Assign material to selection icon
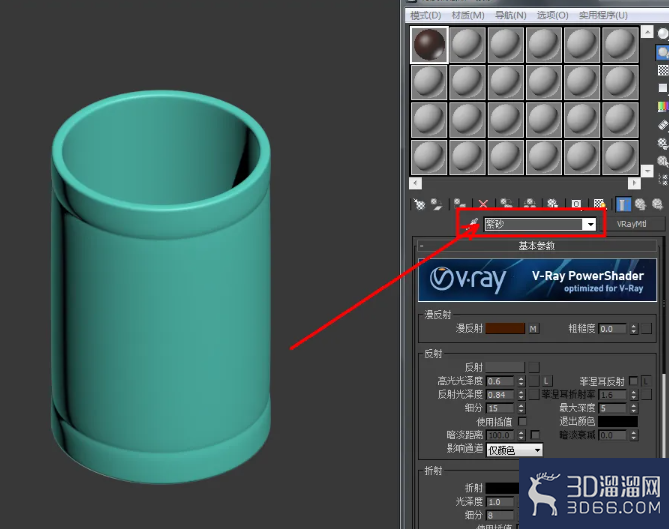 (460, 204)
